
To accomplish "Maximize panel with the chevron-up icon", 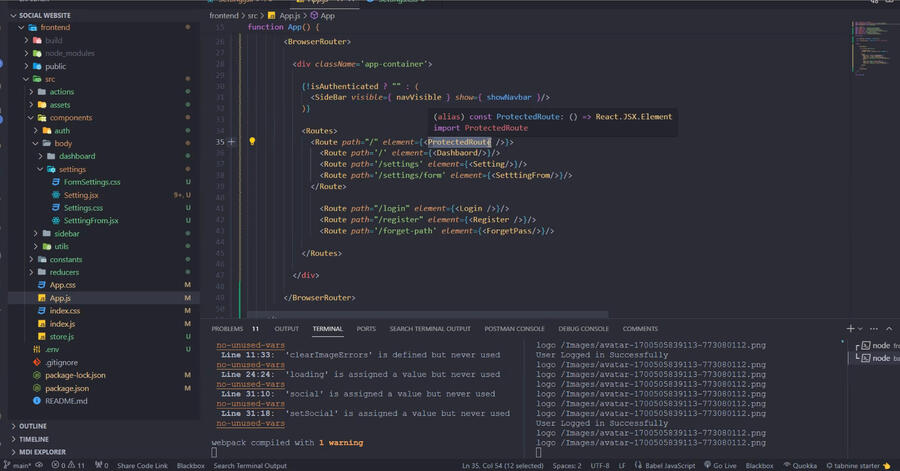I will 889,328.
